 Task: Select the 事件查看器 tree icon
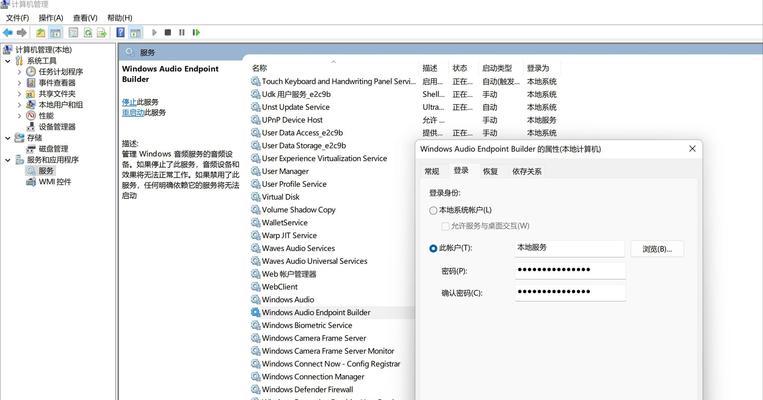(31, 83)
